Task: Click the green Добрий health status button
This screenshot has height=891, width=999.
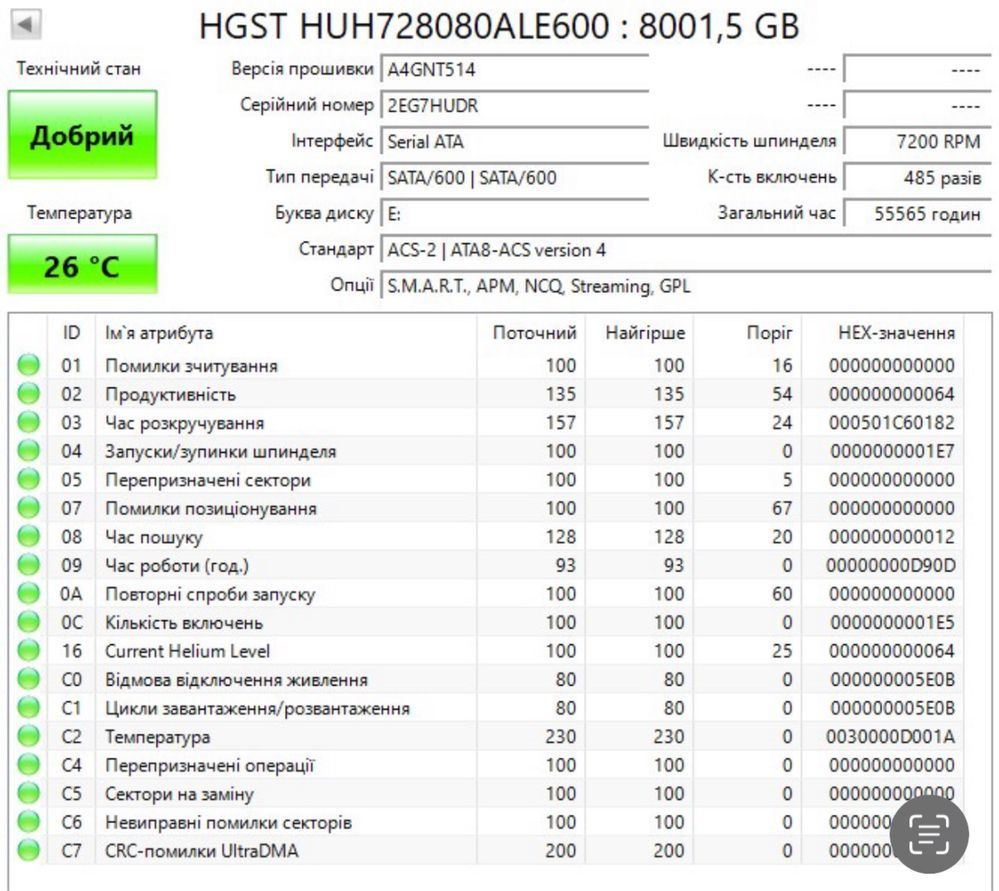Action: 82,134
